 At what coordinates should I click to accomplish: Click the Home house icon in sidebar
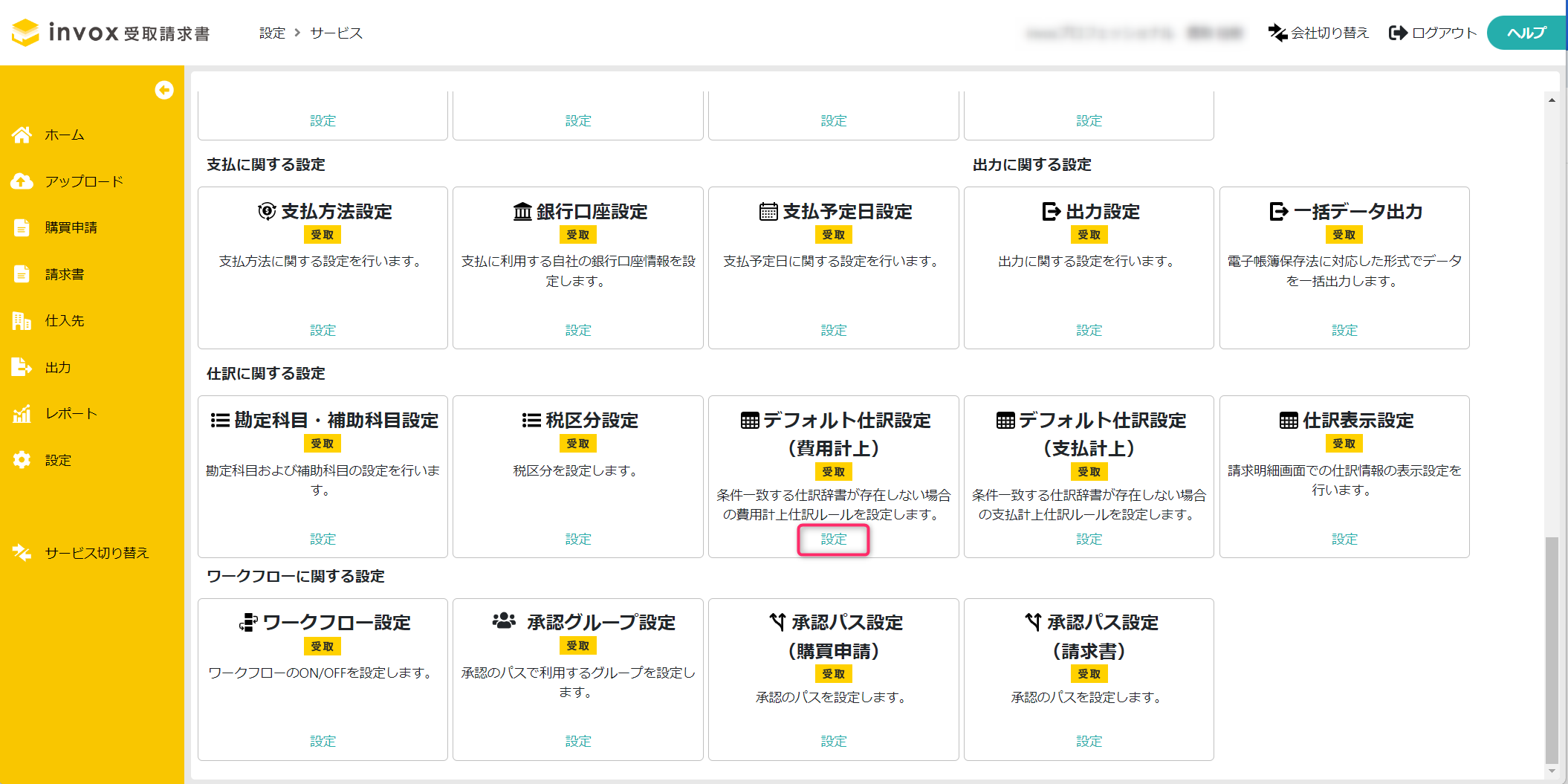pos(22,135)
